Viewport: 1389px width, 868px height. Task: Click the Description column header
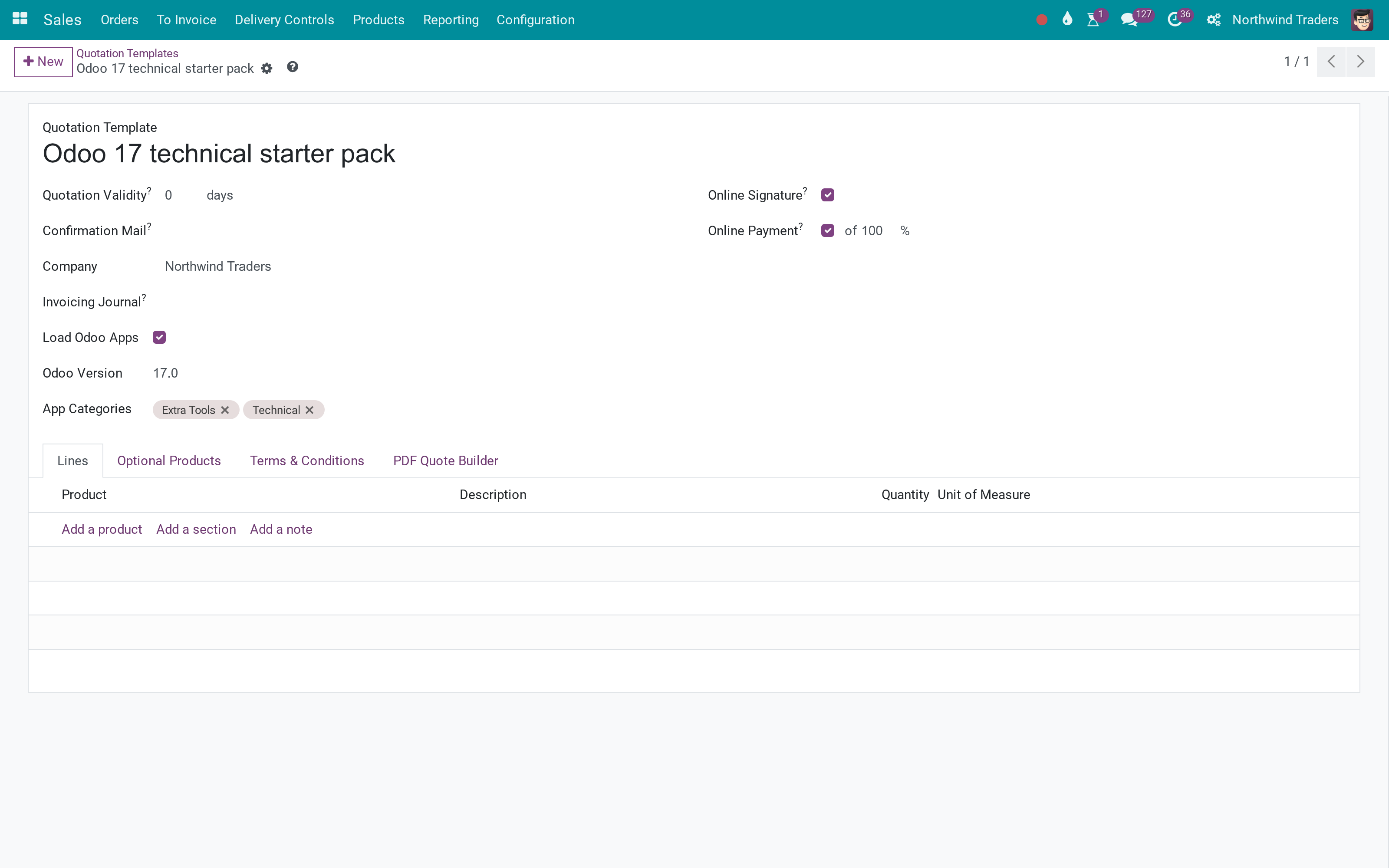[493, 495]
